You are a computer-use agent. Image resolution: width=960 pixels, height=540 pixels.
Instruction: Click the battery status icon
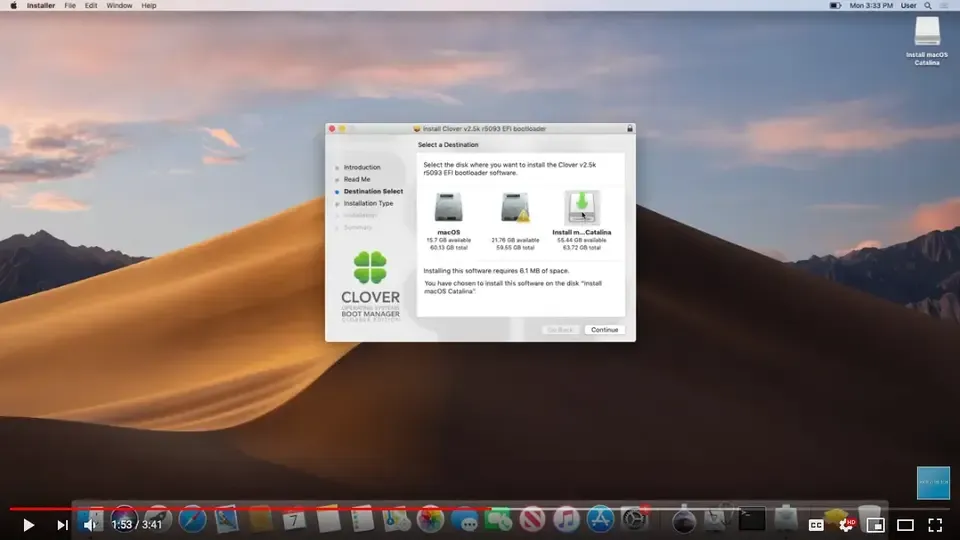point(835,6)
